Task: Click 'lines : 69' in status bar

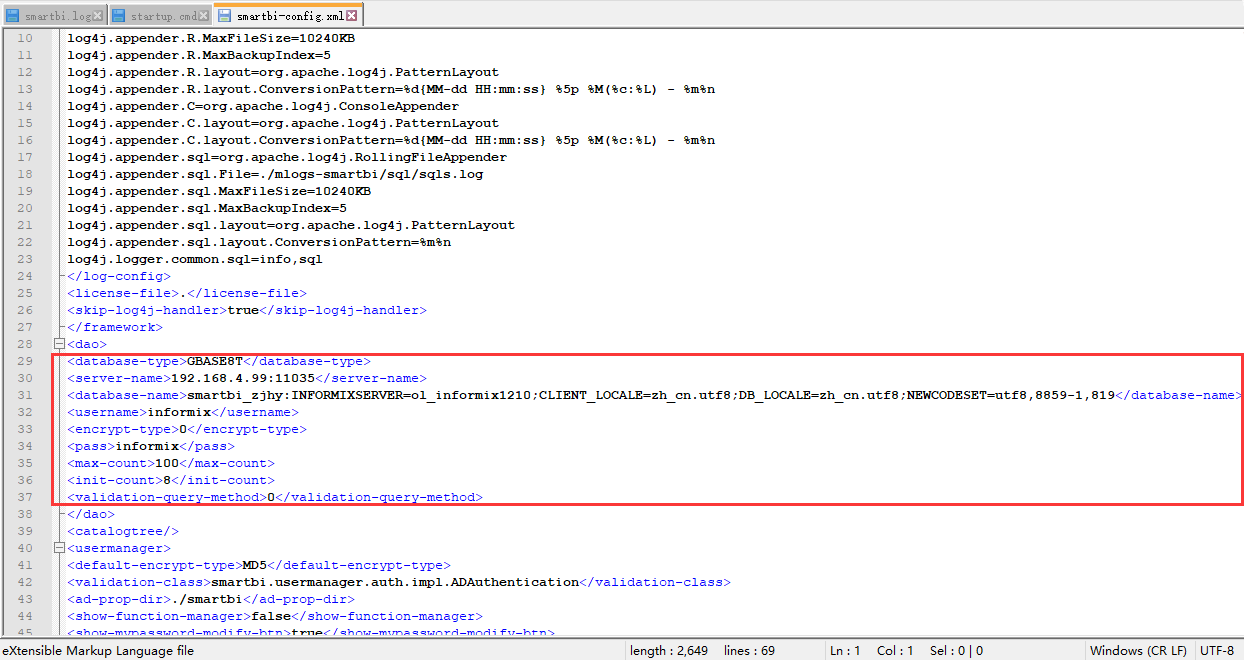Action: (x=749, y=651)
